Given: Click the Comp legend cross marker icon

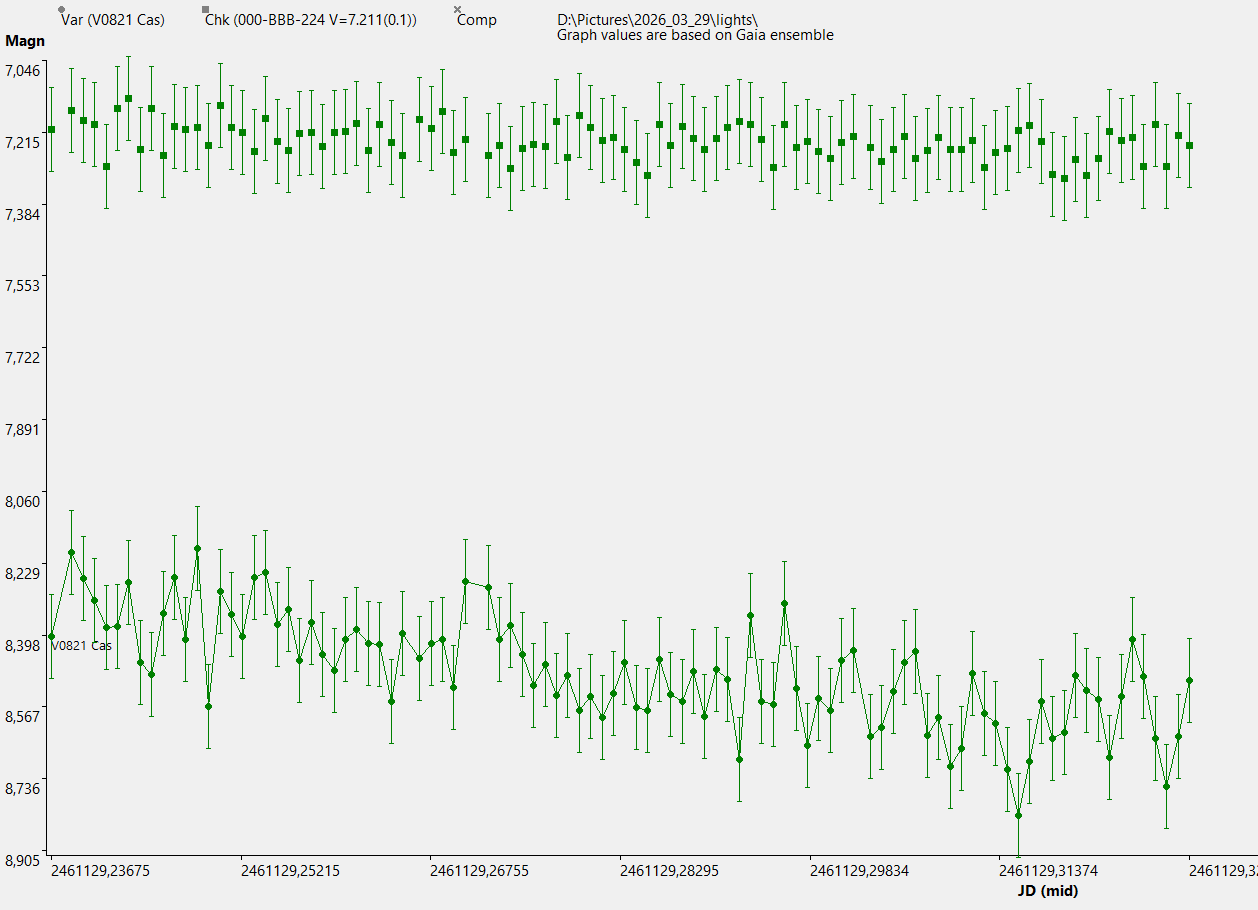Looking at the screenshot, I should pos(458,10).
